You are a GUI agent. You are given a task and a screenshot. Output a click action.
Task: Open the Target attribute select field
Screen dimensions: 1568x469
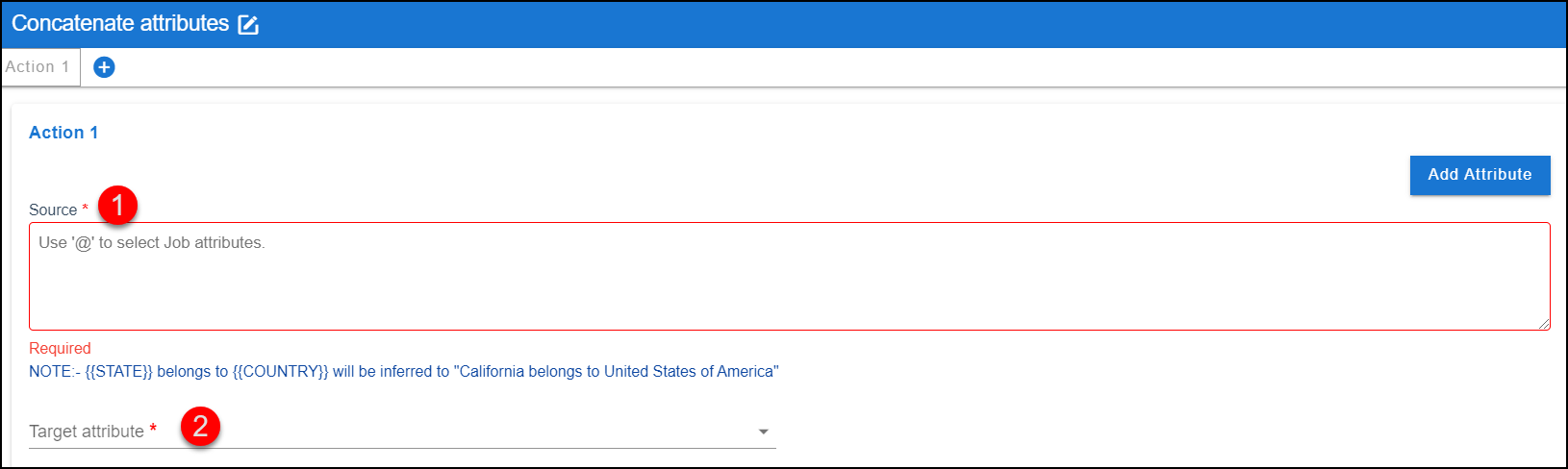click(x=402, y=432)
